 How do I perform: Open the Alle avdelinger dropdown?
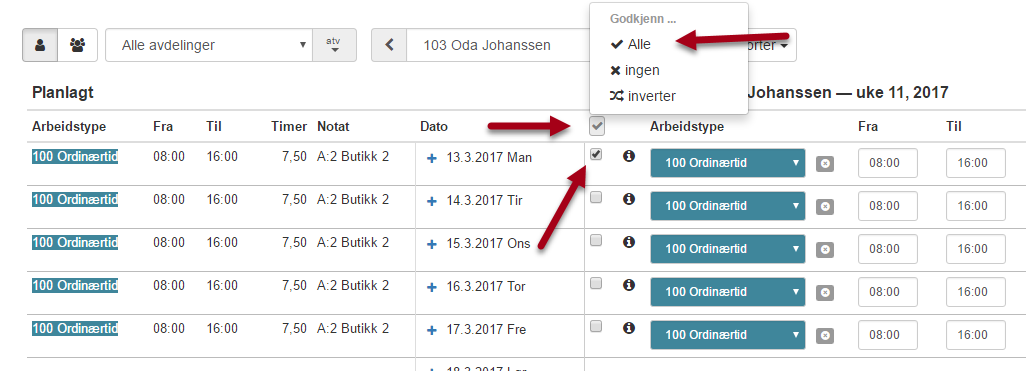point(209,45)
